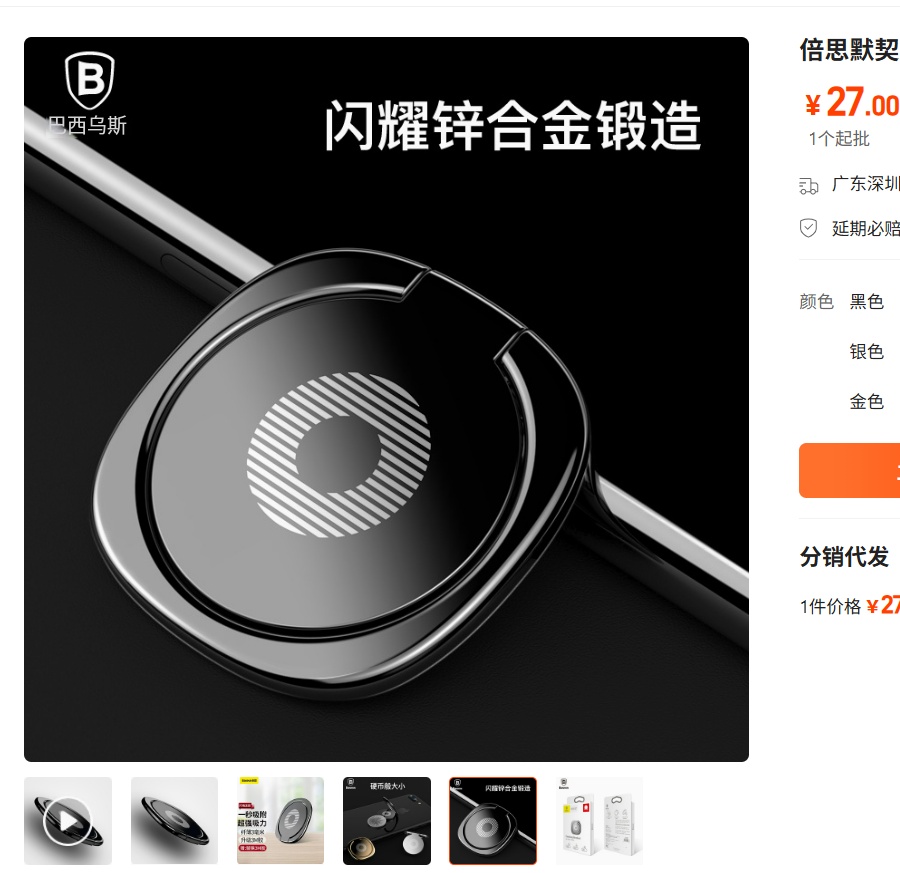Open the wooden desk ring thumbnail

click(281, 821)
